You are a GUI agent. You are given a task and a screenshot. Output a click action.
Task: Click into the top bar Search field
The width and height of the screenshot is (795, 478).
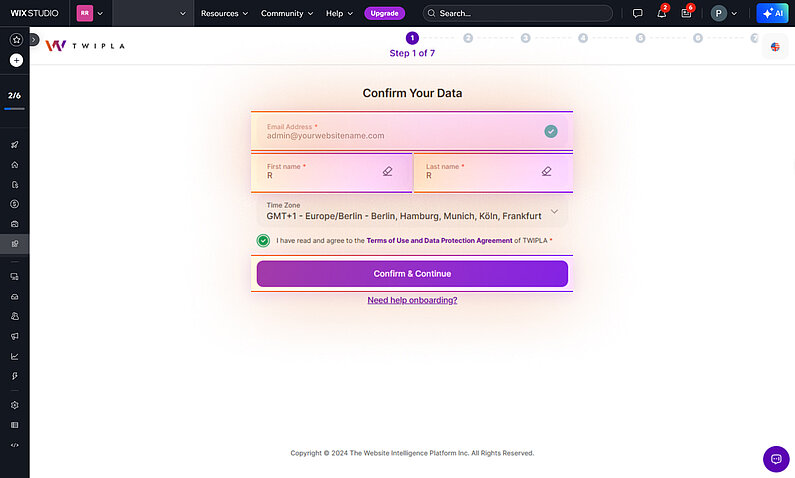518,14
